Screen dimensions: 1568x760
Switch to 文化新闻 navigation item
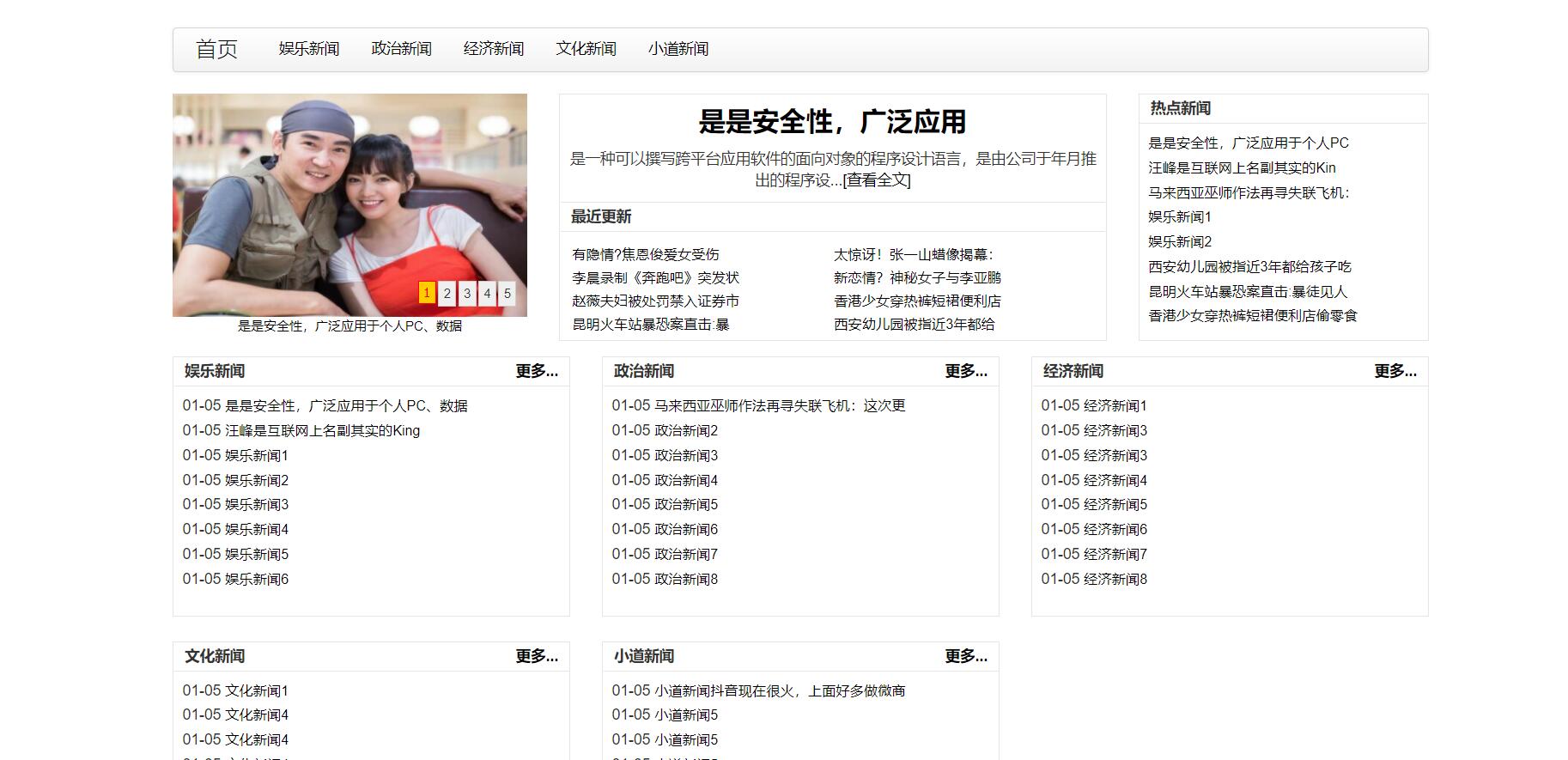pyautogui.click(x=586, y=49)
